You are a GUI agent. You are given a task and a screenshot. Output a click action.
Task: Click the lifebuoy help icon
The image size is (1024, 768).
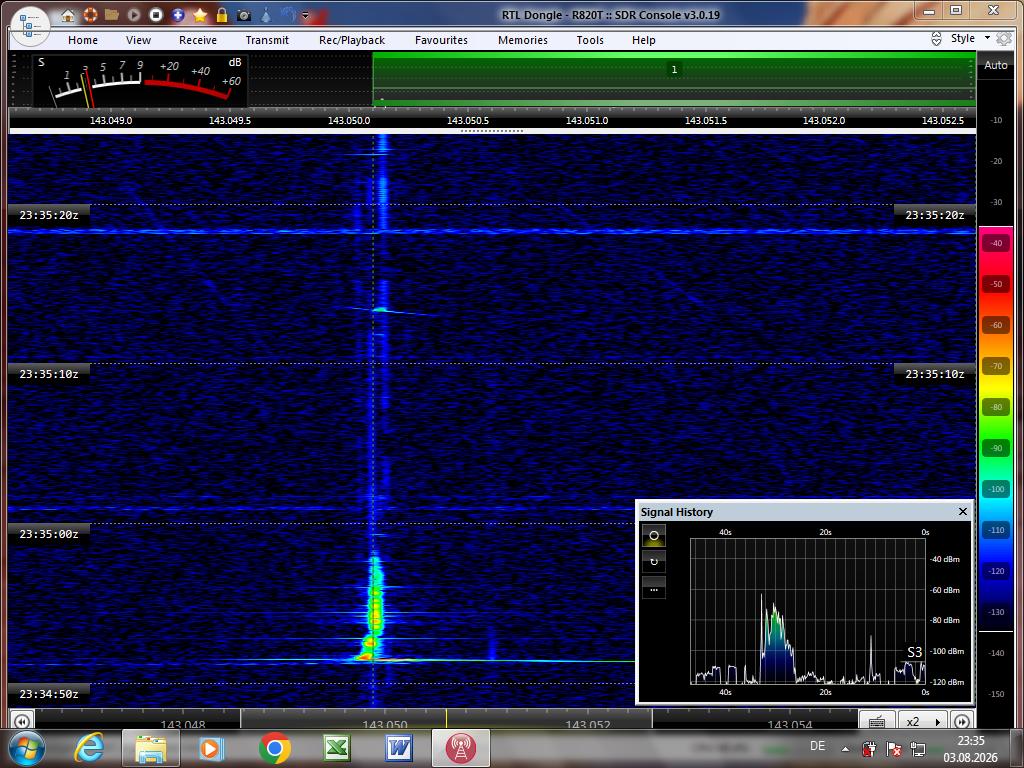tap(90, 14)
